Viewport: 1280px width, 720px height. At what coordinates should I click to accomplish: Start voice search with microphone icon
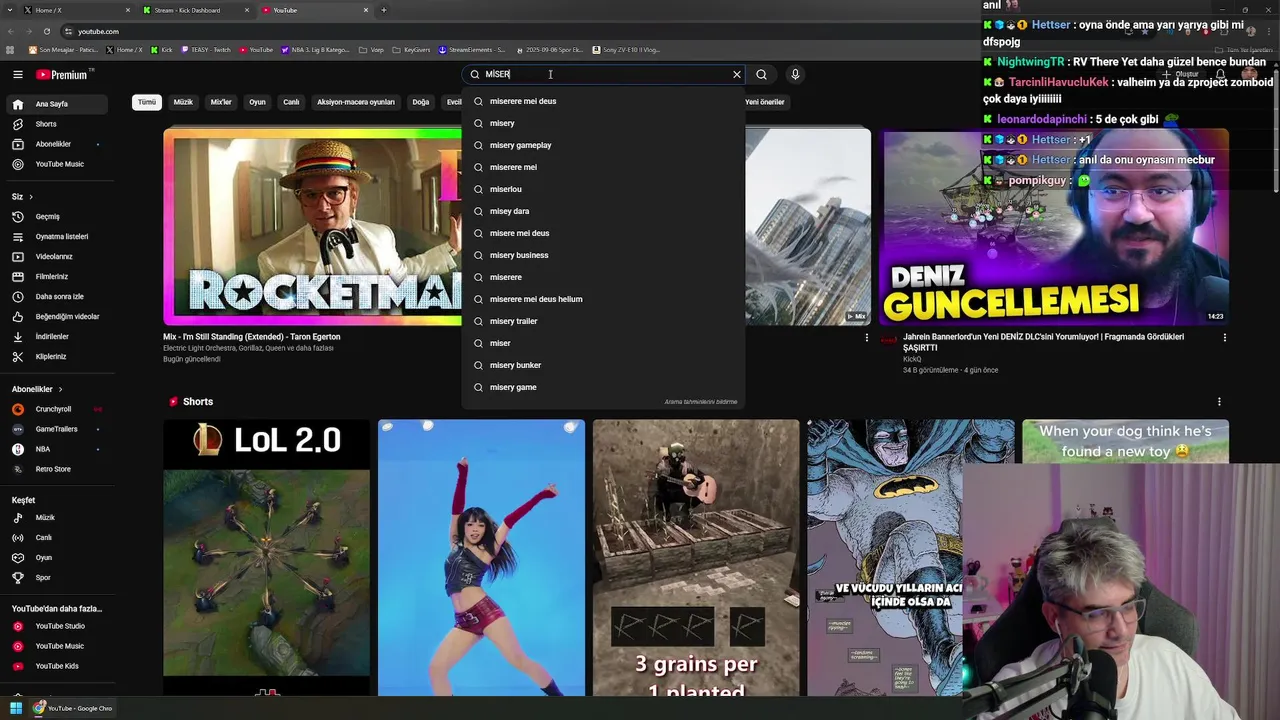point(795,74)
